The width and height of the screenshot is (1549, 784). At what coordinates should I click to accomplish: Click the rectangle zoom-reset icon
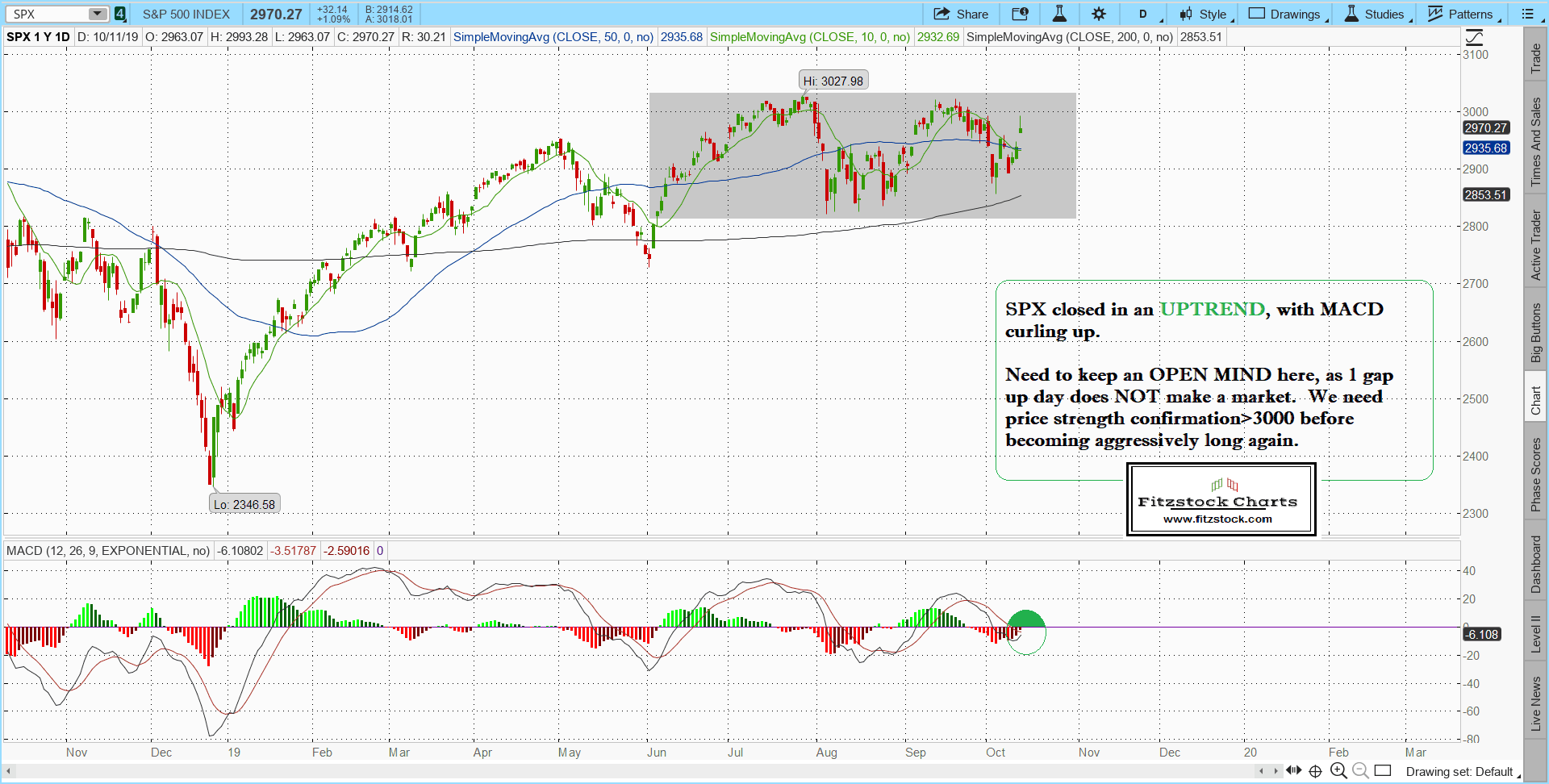pyautogui.click(x=1383, y=770)
